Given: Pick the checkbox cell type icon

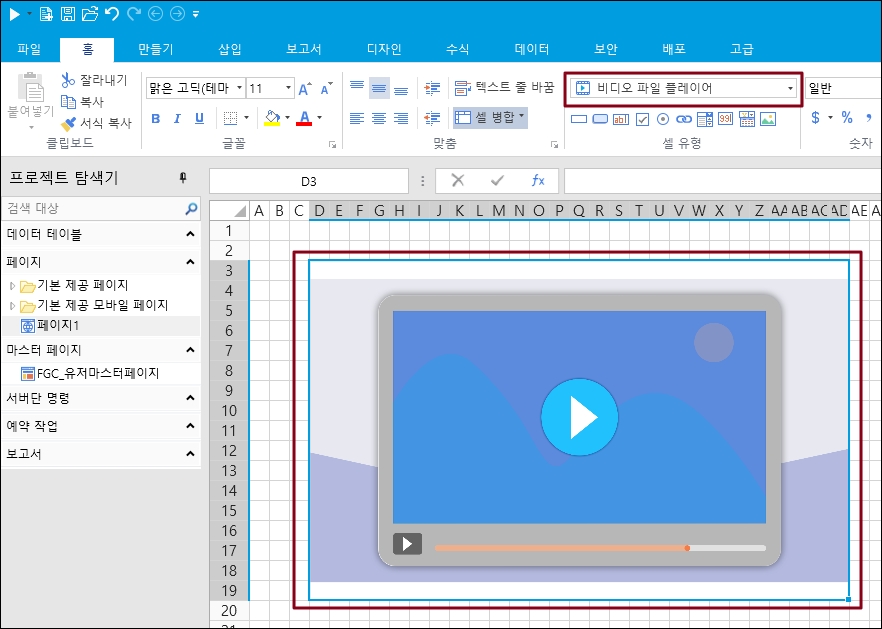Looking at the screenshot, I should coord(642,119).
